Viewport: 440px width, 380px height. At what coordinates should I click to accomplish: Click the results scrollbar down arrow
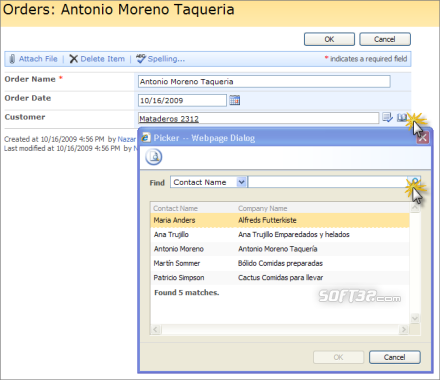pos(415,319)
